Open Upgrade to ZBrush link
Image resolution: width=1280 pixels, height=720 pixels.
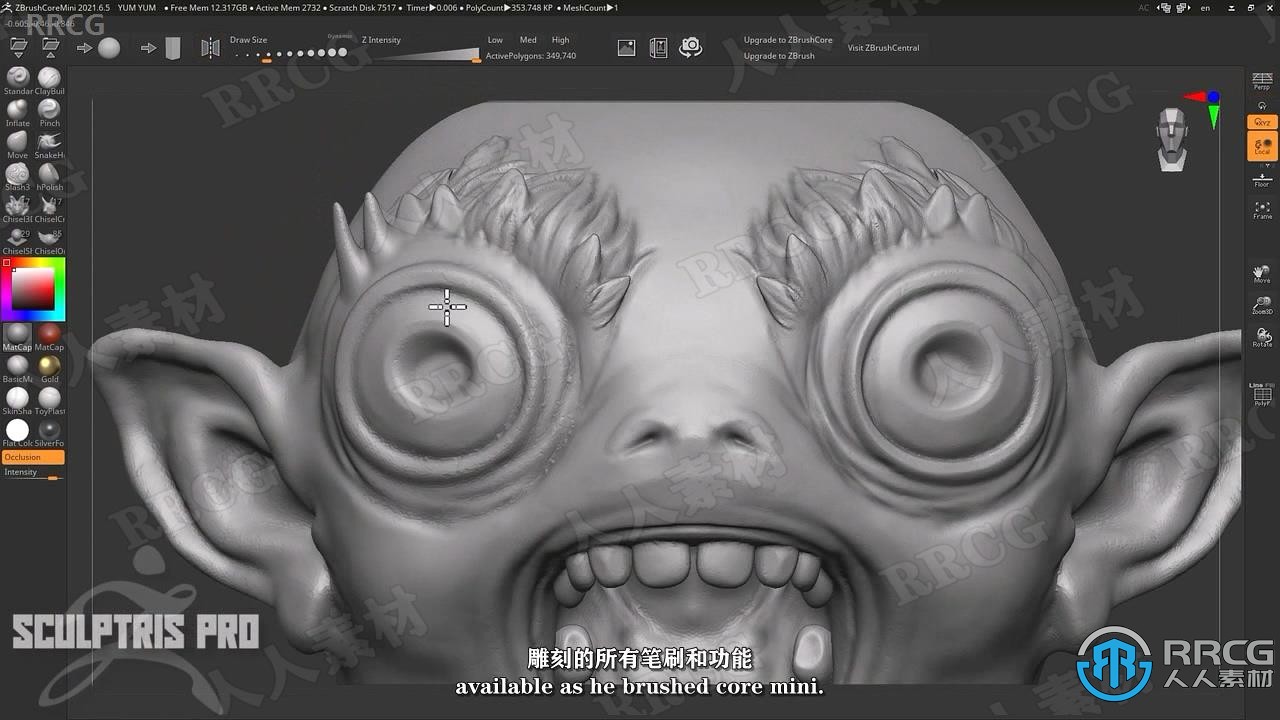779,56
